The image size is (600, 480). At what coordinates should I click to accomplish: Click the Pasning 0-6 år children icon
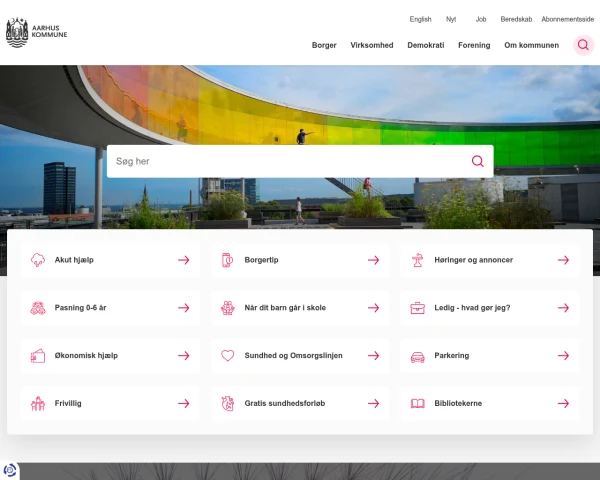pyautogui.click(x=38, y=308)
